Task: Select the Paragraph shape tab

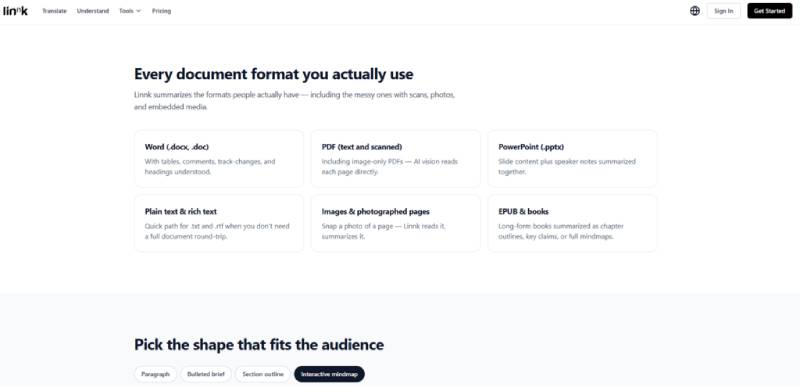Action: click(x=156, y=374)
